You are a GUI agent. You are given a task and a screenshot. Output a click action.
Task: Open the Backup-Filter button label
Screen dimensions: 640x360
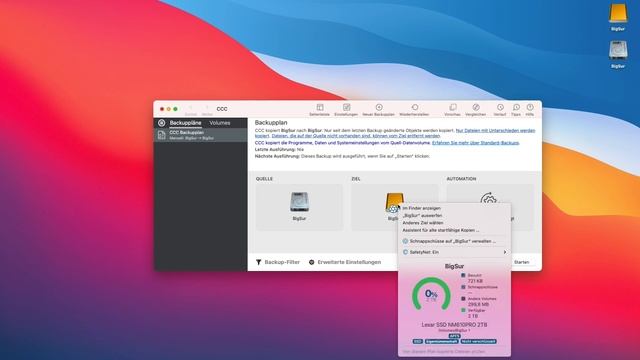pos(282,262)
